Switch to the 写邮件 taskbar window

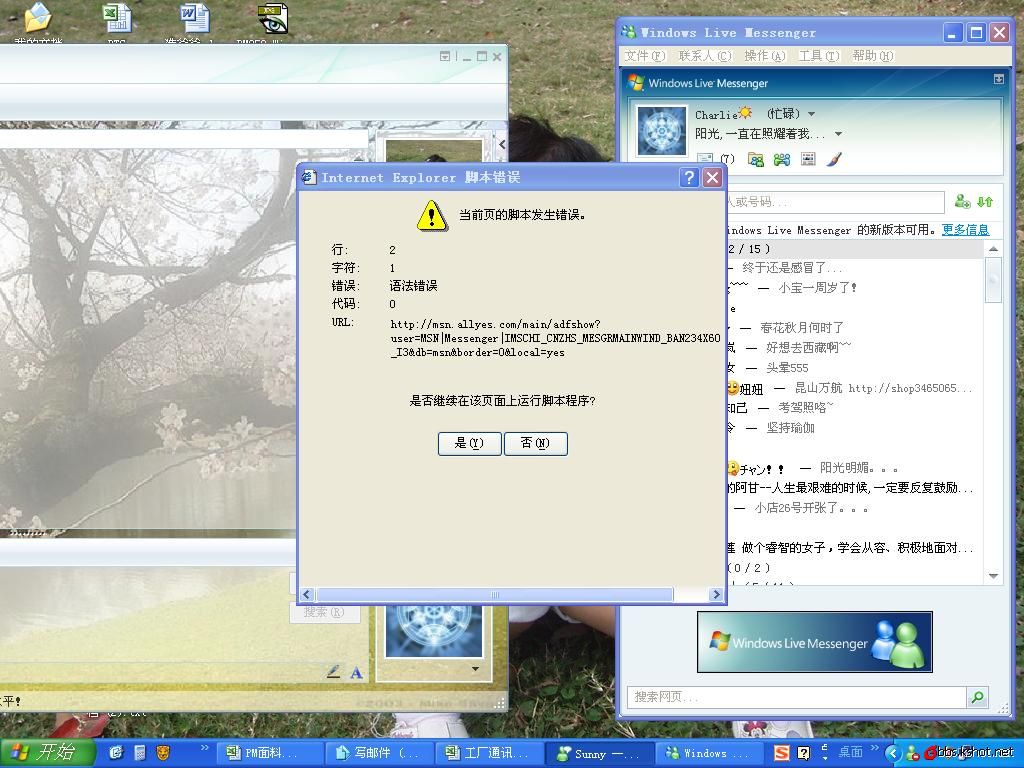[x=380, y=754]
